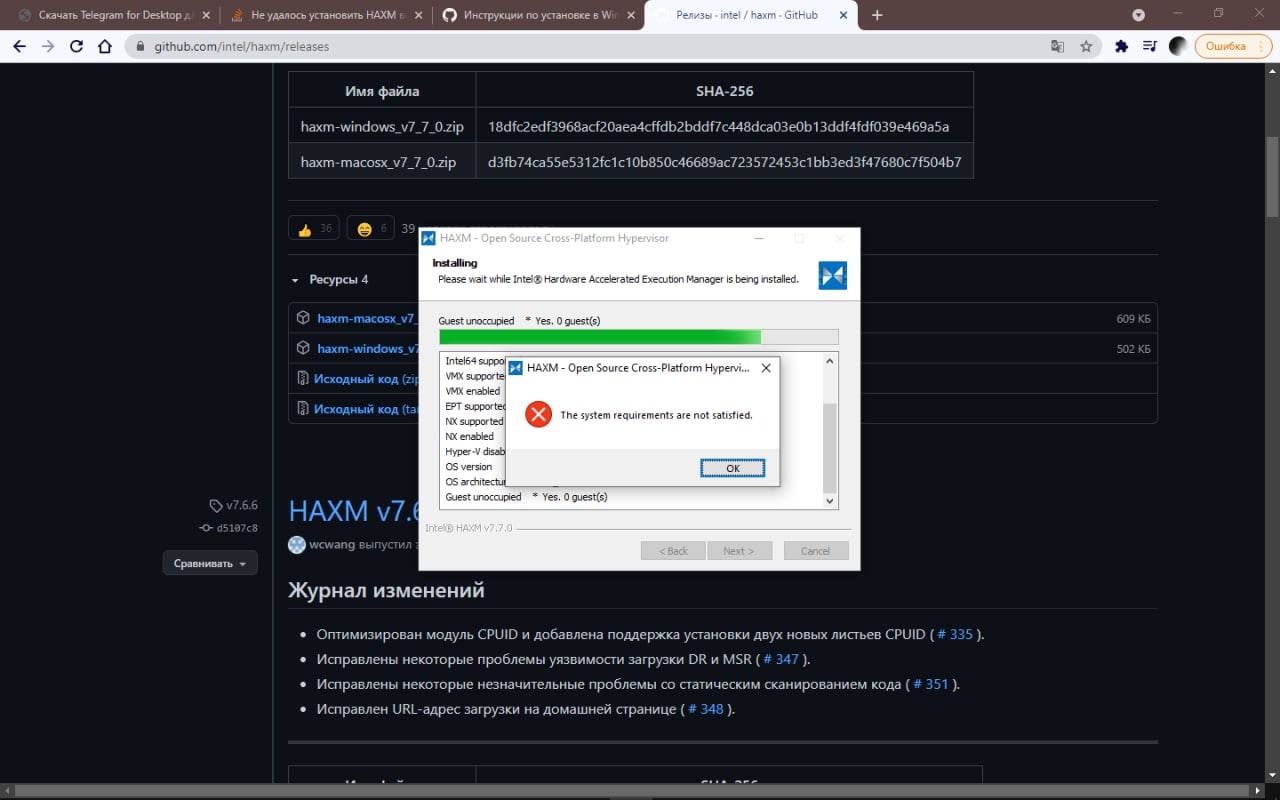The width and height of the screenshot is (1280, 800).
Task: Select the "Релизы - intel / haxm" tab
Action: [751, 15]
